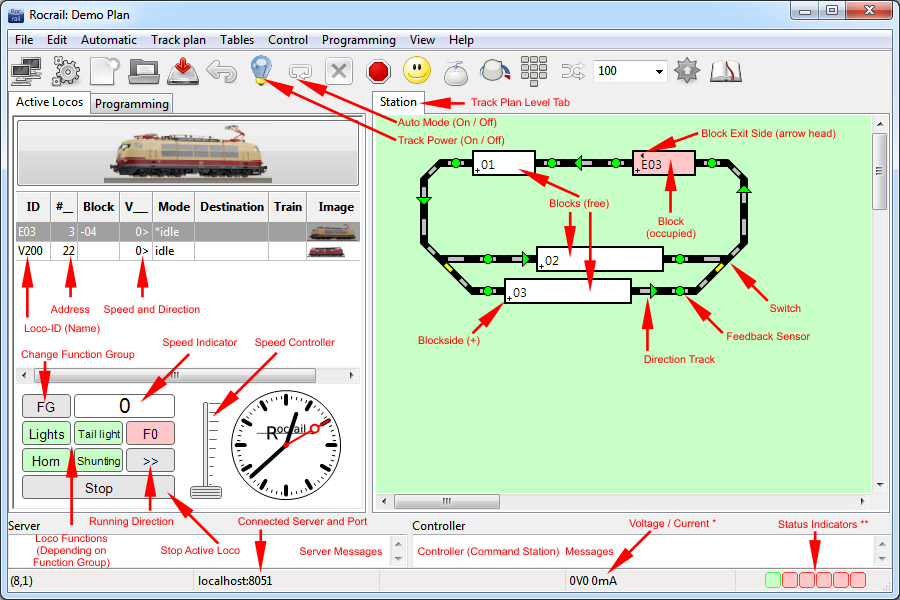900x600 pixels.
Task: Open the Automatic menu
Action: pos(108,40)
